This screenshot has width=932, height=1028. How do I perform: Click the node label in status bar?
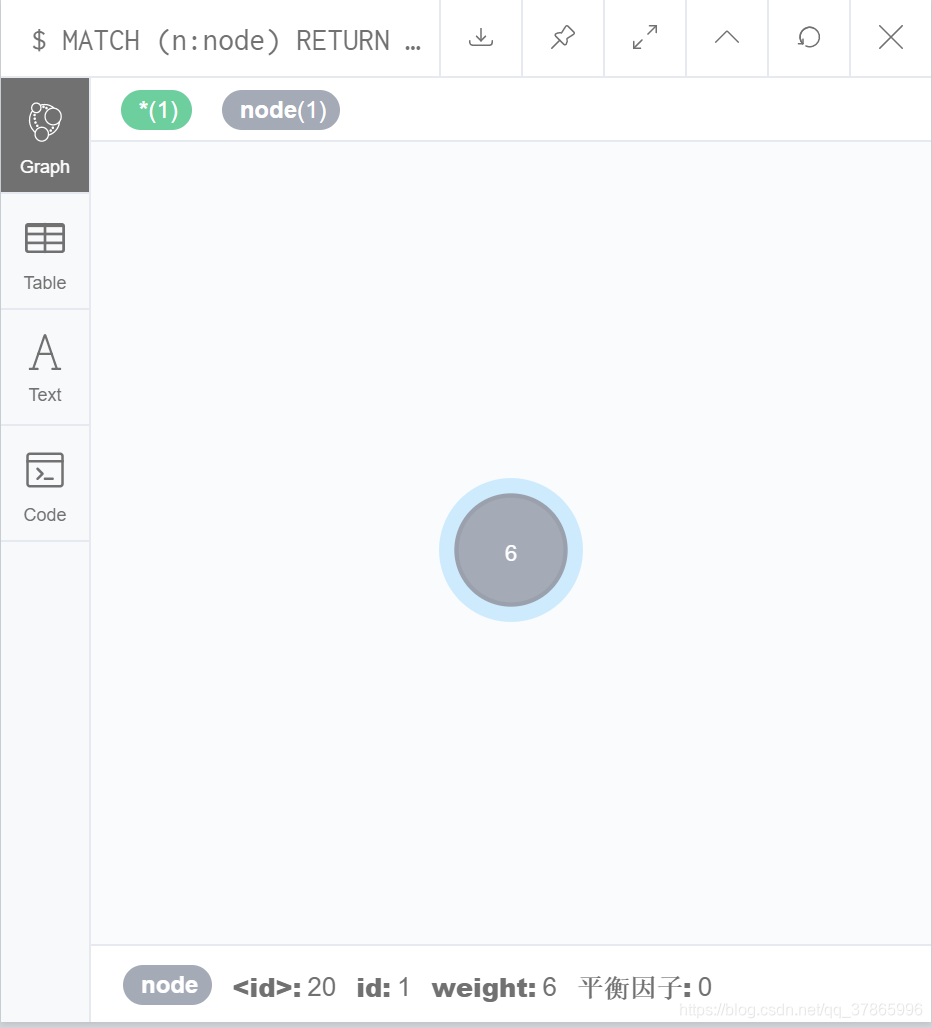pos(168,985)
